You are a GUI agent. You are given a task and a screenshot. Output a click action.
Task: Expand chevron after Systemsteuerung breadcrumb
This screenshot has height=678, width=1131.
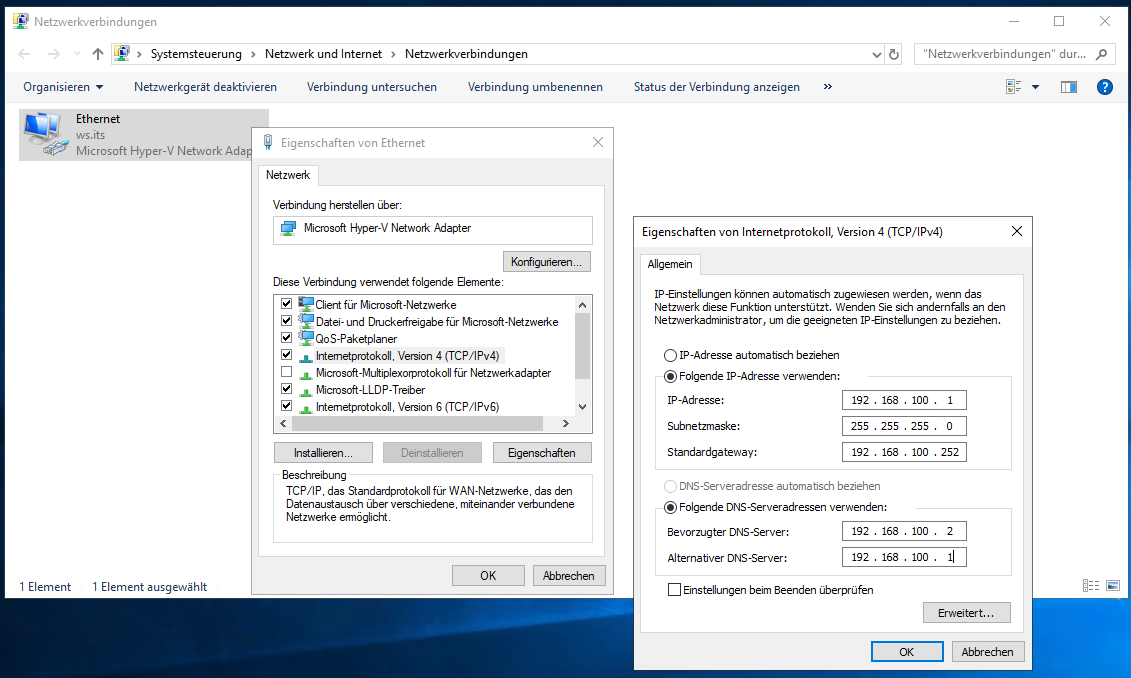[253, 54]
